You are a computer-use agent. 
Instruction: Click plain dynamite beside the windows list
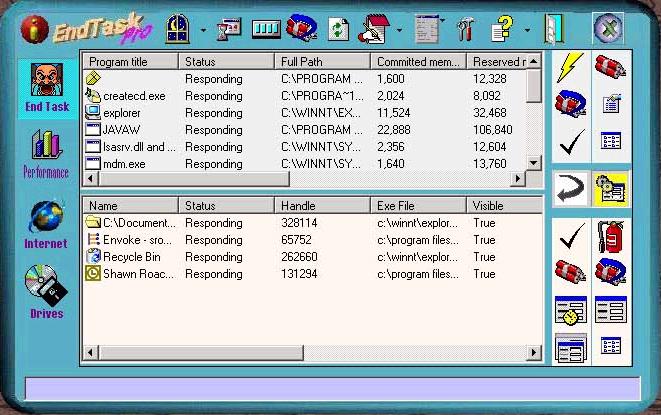point(570,272)
